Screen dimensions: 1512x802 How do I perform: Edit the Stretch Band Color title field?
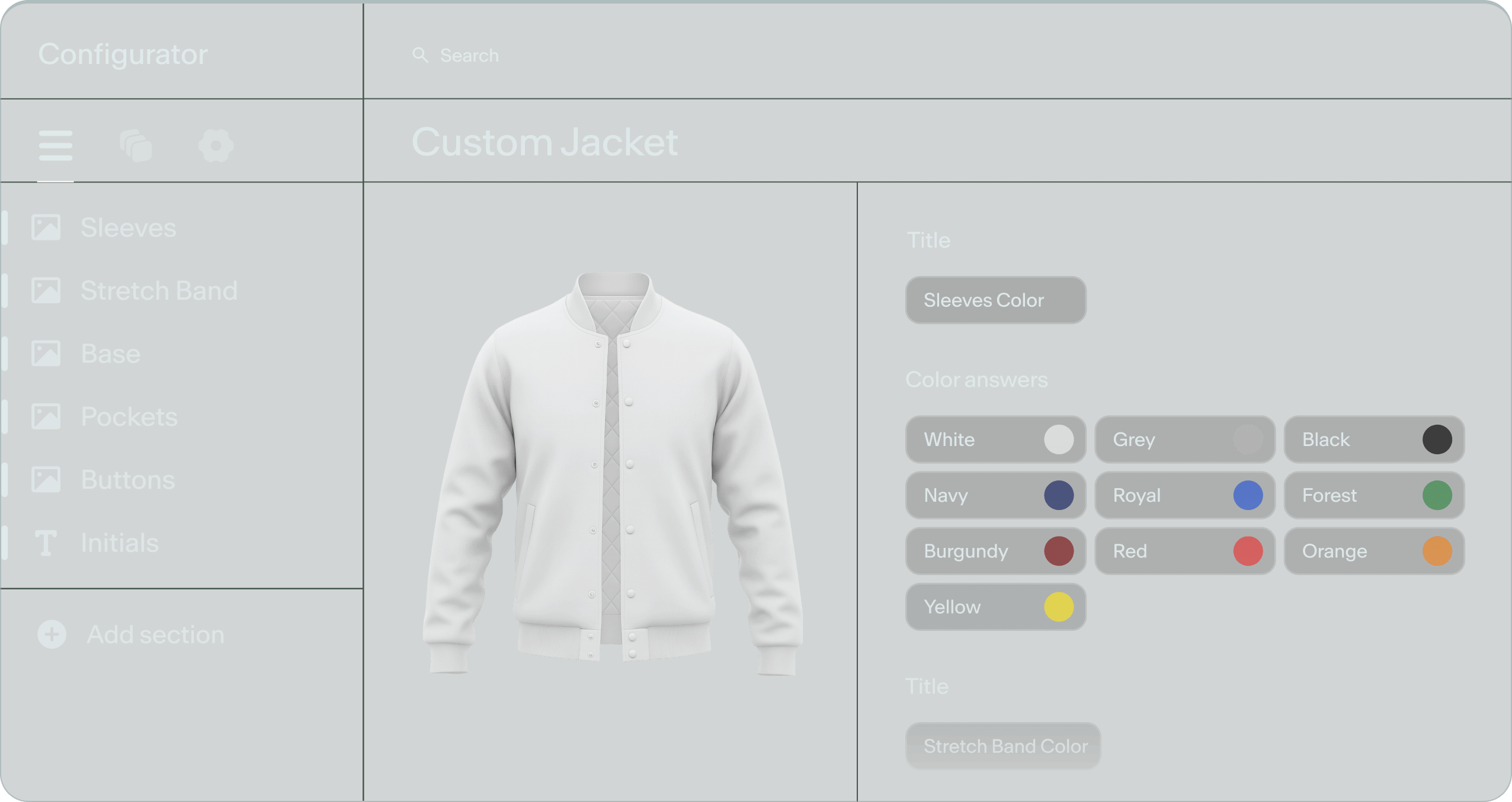1002,746
